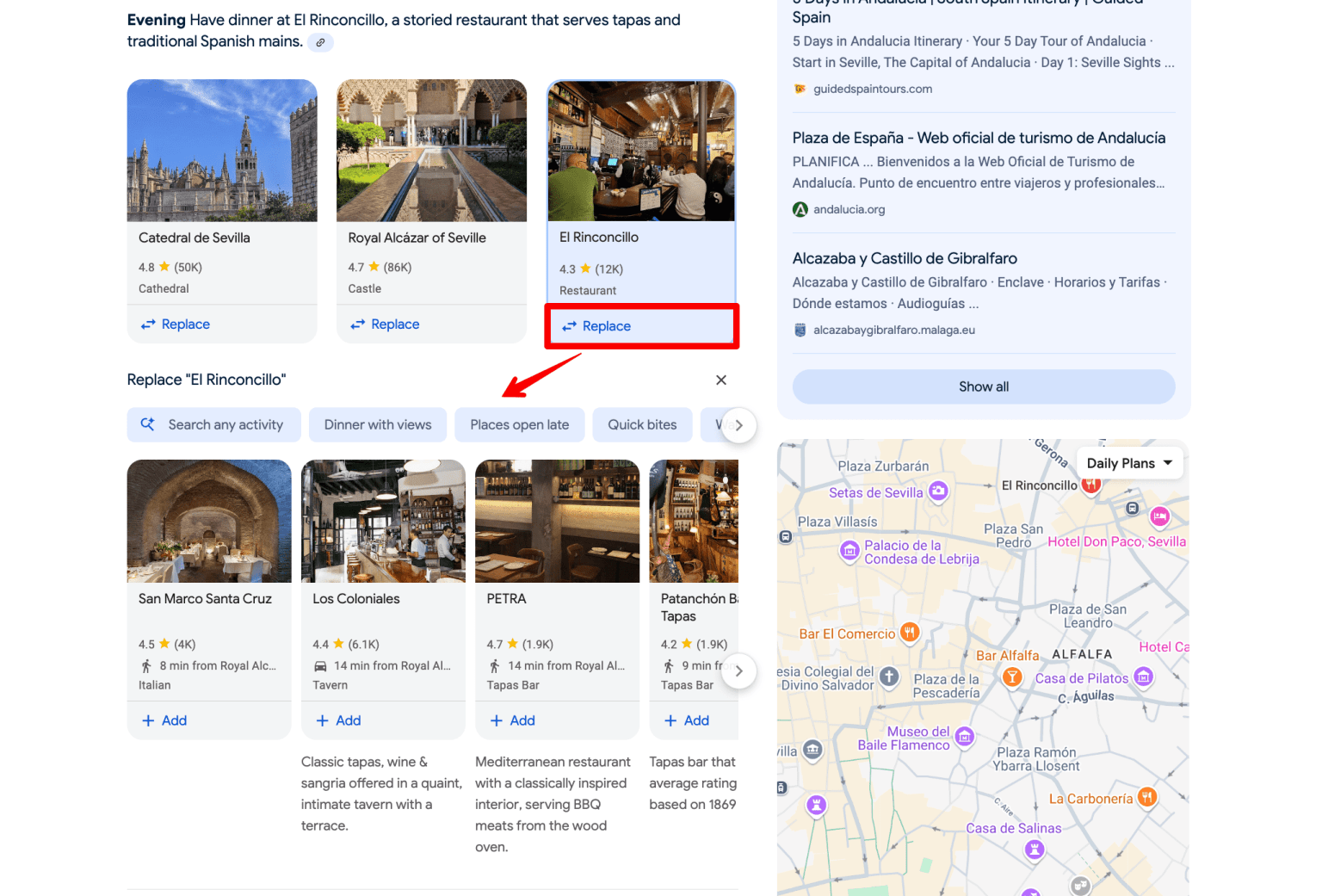Click the Catedral de Sevilla title
The image size is (1322, 896).
coord(195,238)
